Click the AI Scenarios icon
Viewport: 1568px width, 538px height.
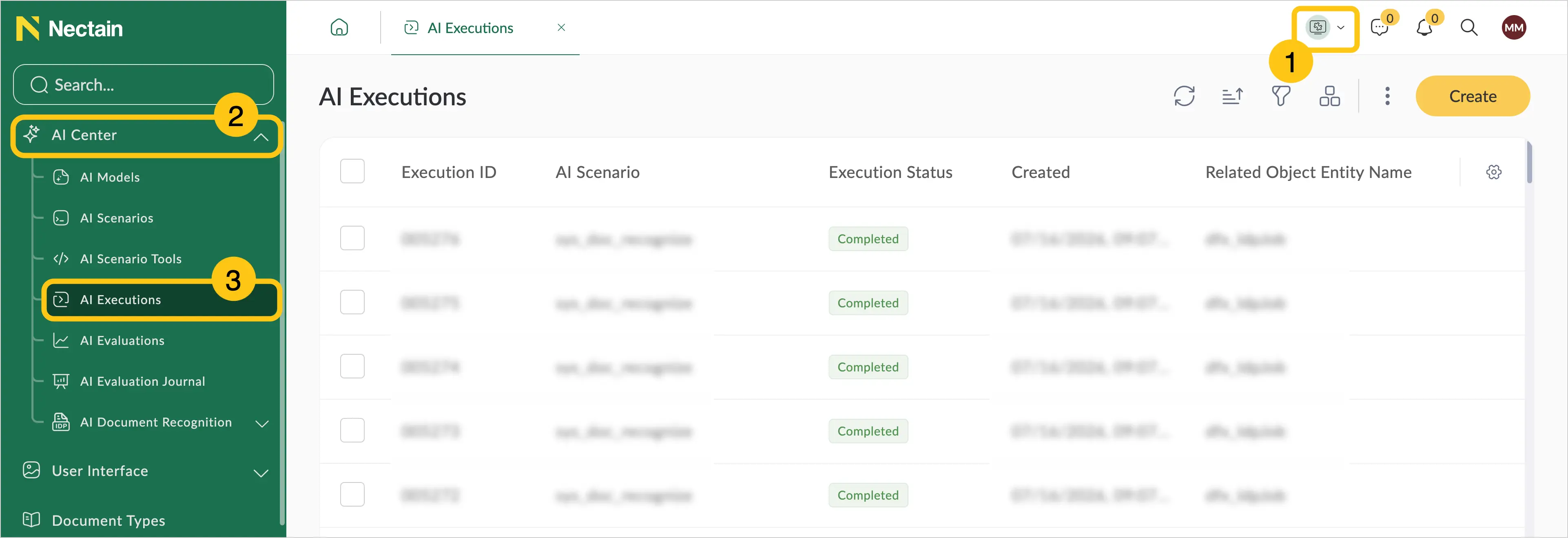[x=61, y=218]
